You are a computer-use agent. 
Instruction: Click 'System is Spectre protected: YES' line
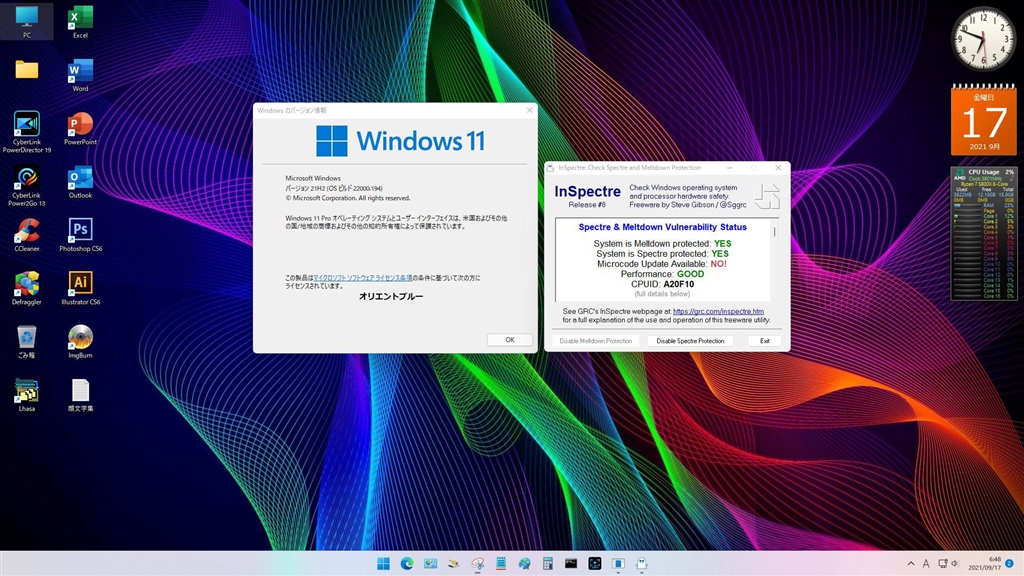tap(662, 253)
